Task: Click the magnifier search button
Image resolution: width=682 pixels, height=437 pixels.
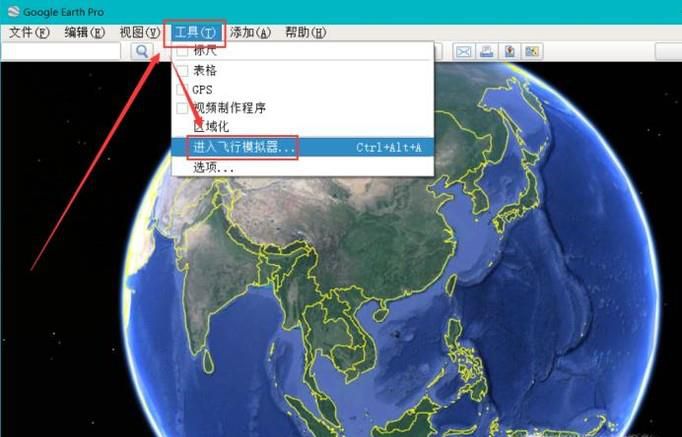Action: pos(142,51)
